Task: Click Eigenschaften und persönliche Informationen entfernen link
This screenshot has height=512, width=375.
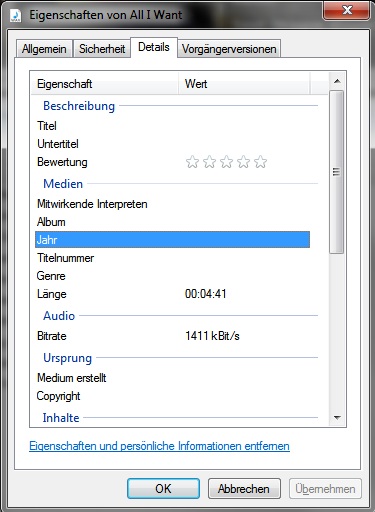Action: (159, 446)
